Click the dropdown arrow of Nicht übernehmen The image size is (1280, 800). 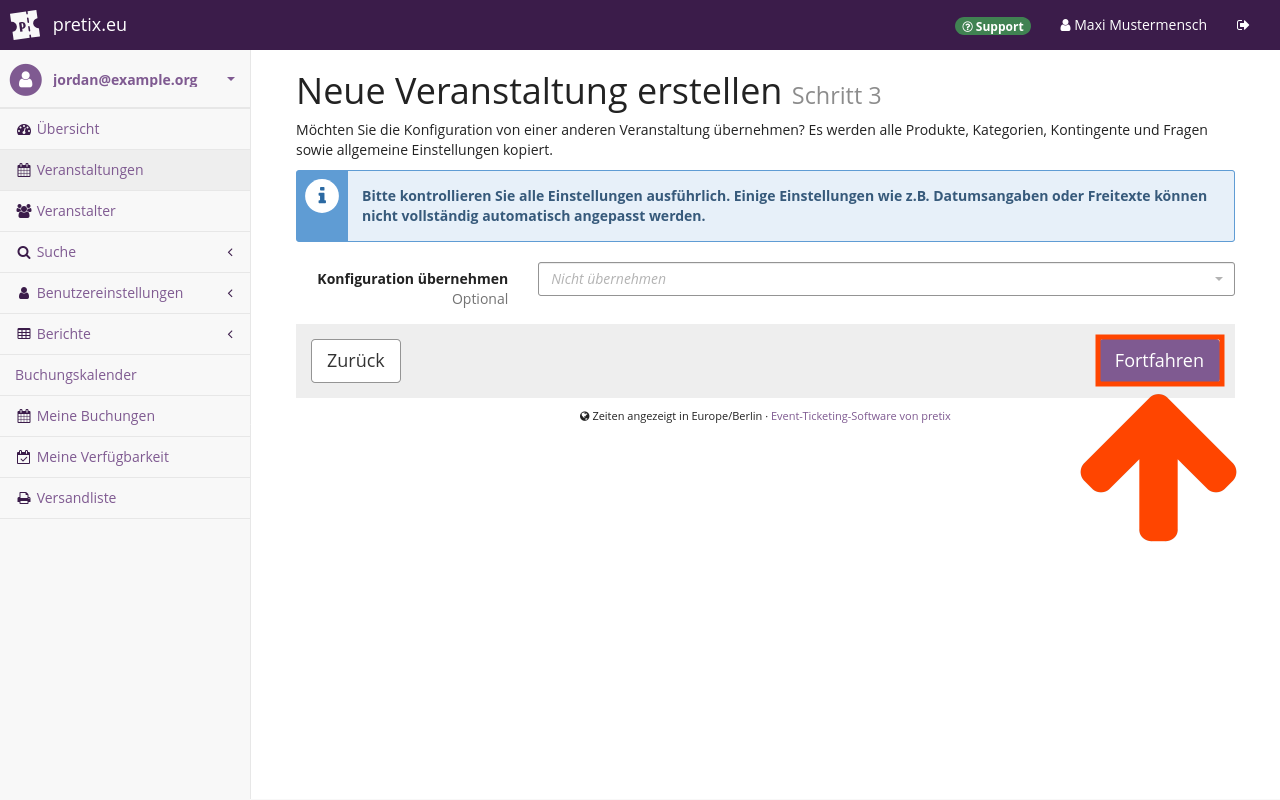[x=1219, y=279]
